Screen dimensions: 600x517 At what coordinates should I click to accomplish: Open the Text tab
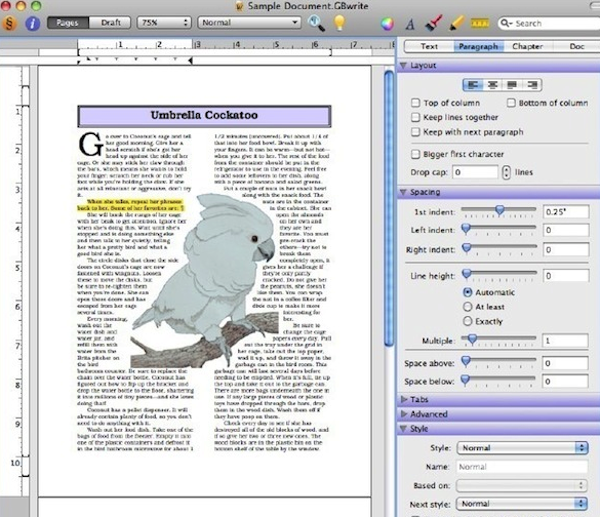click(x=429, y=46)
